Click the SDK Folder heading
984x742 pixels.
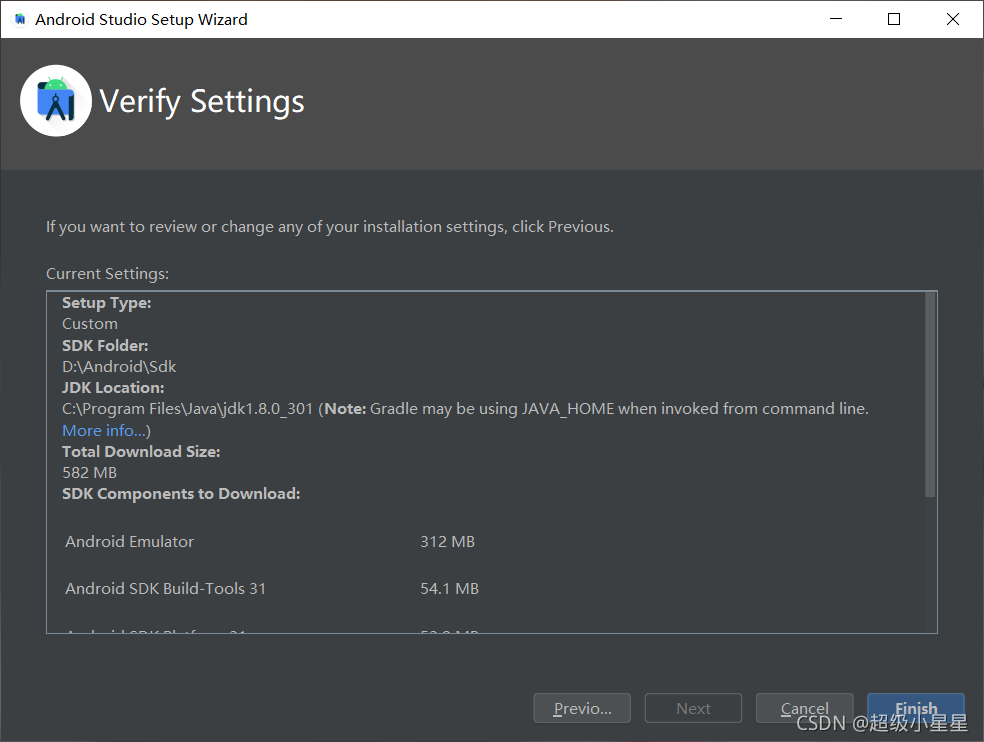point(105,346)
